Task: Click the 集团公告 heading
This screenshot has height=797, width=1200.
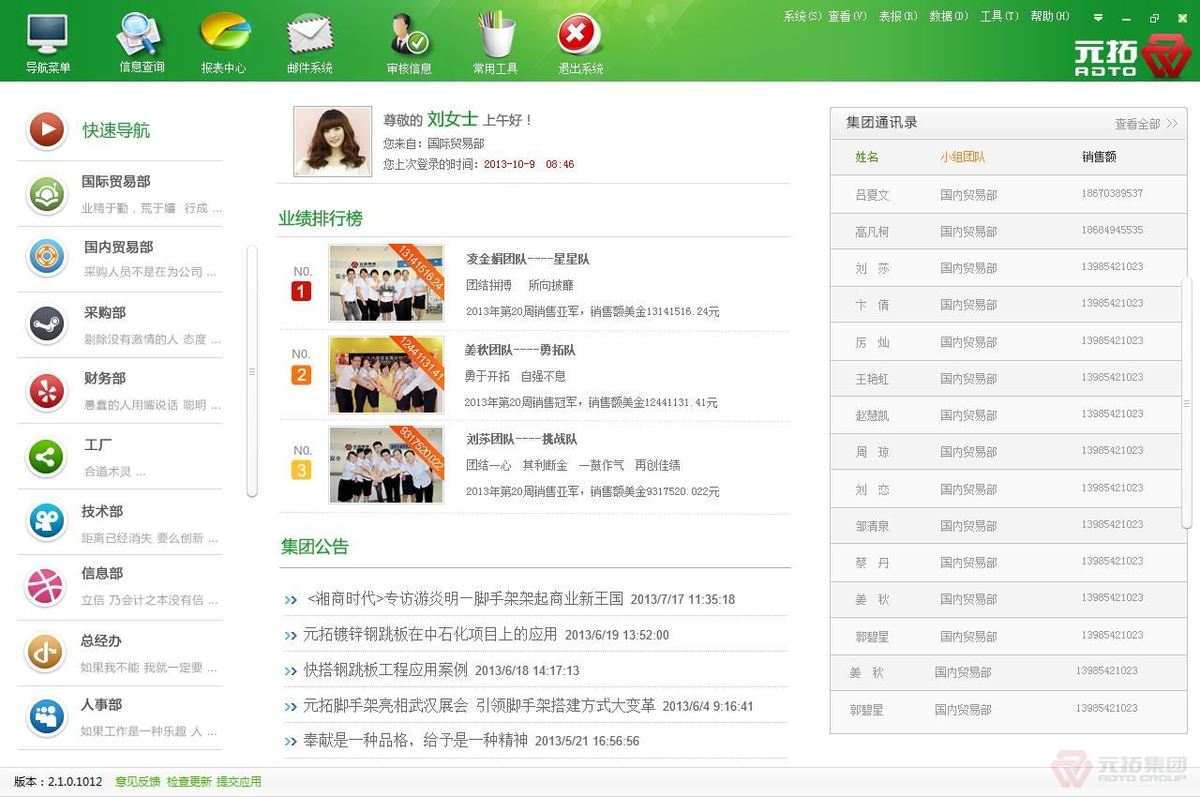Action: pos(315,546)
